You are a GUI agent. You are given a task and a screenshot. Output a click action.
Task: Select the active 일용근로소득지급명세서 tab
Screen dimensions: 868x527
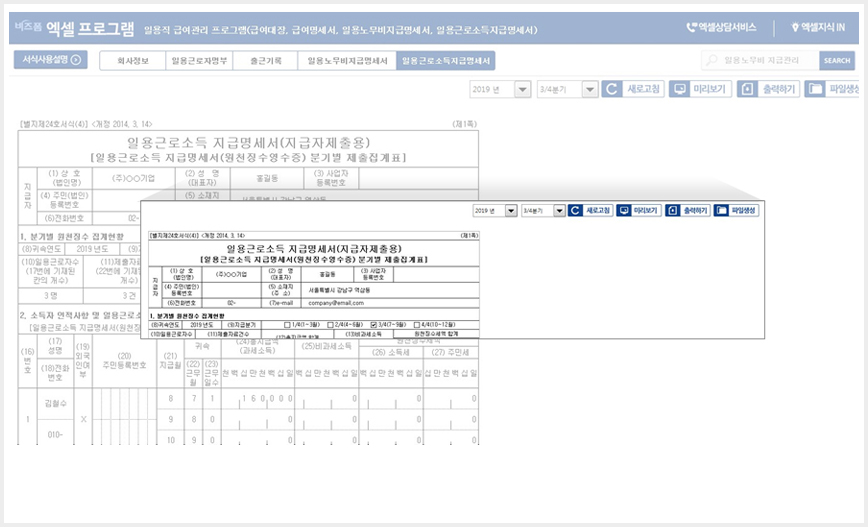[x=446, y=61]
